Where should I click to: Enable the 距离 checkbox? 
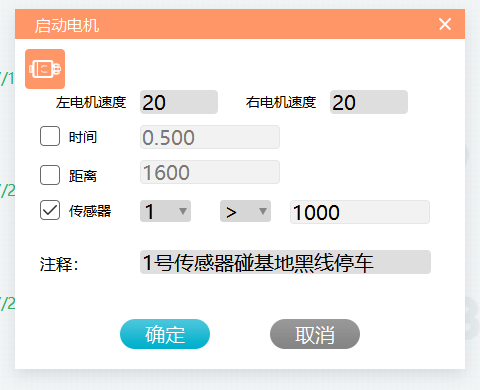click(x=50, y=175)
